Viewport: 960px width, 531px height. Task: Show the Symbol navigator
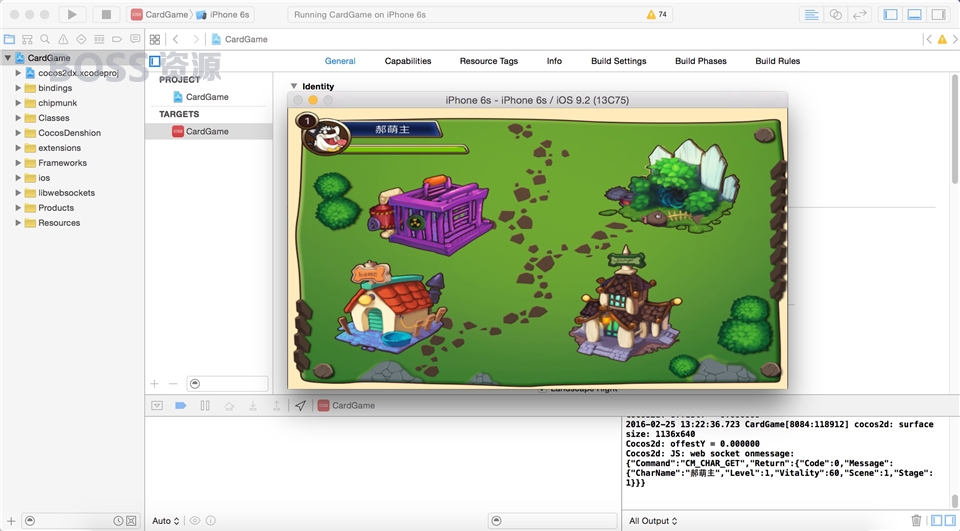point(27,39)
